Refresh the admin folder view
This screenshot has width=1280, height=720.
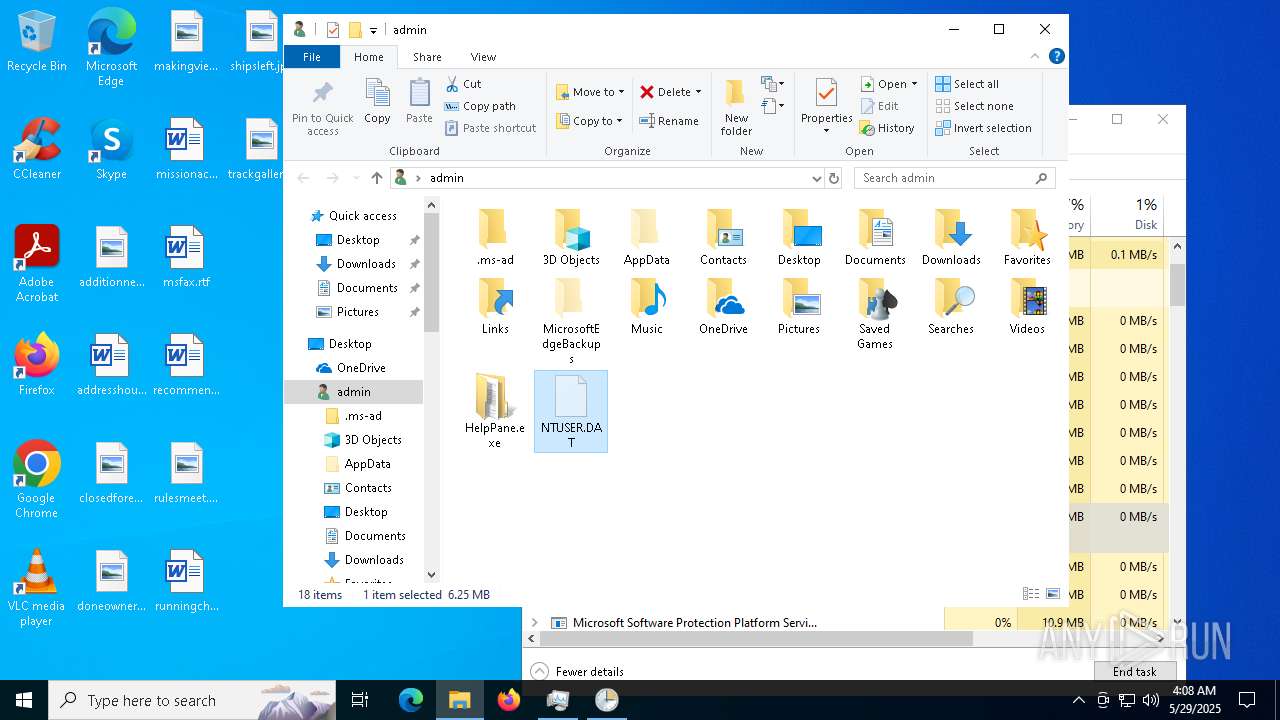(x=834, y=178)
